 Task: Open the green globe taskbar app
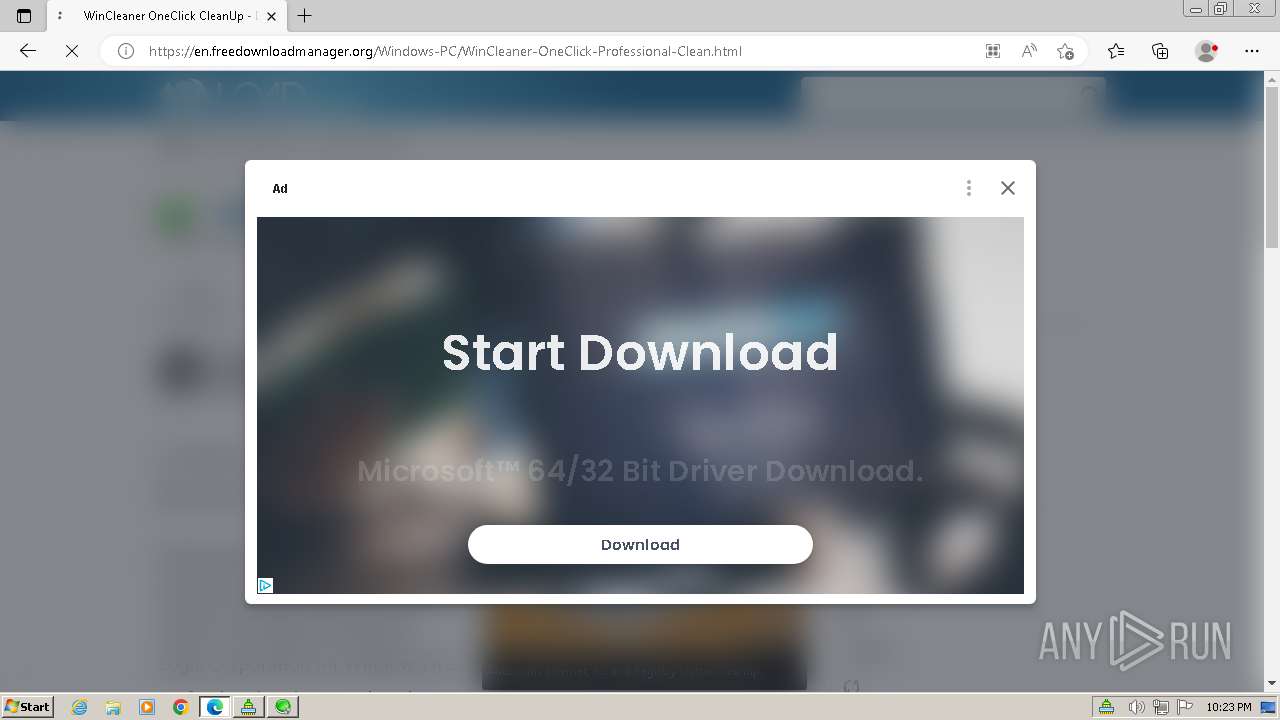pyautogui.click(x=283, y=707)
